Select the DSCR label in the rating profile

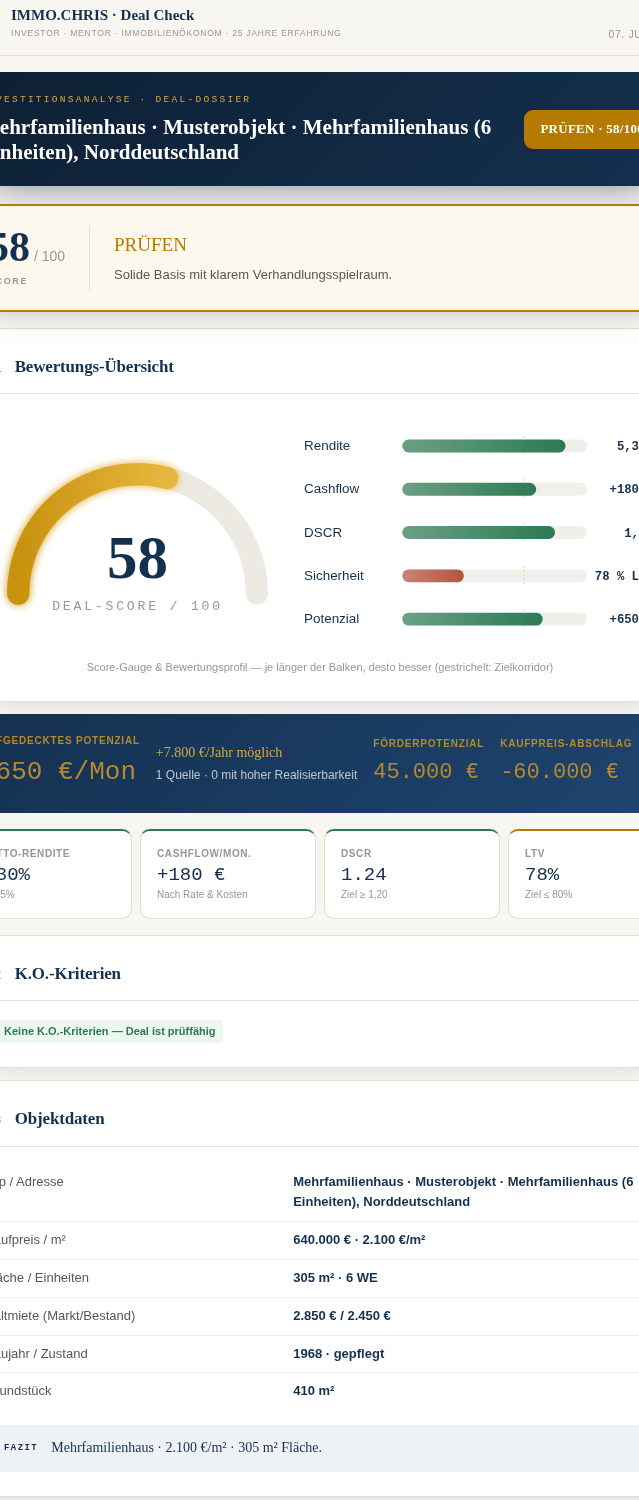click(x=323, y=532)
